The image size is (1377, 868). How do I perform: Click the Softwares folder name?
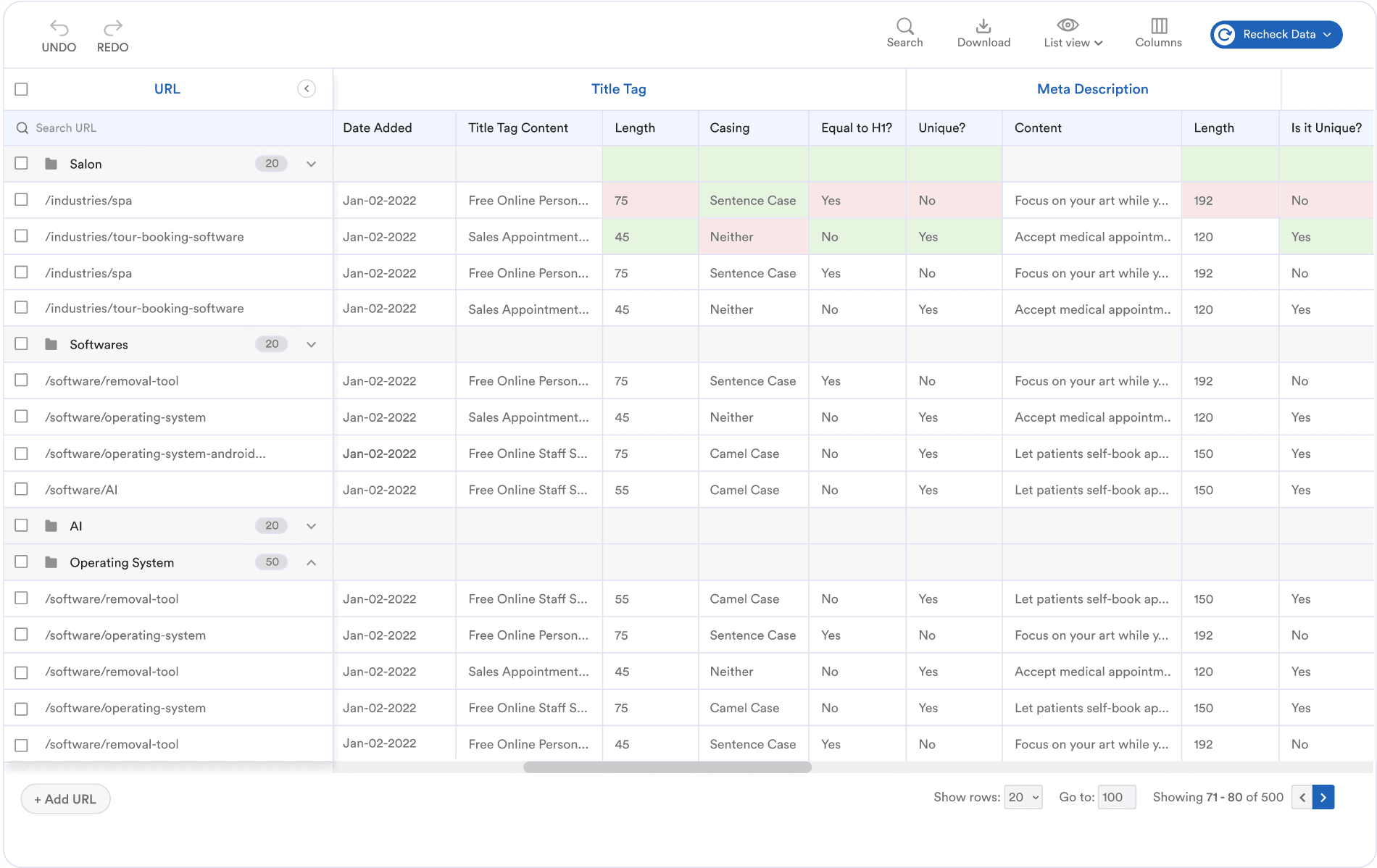point(99,345)
